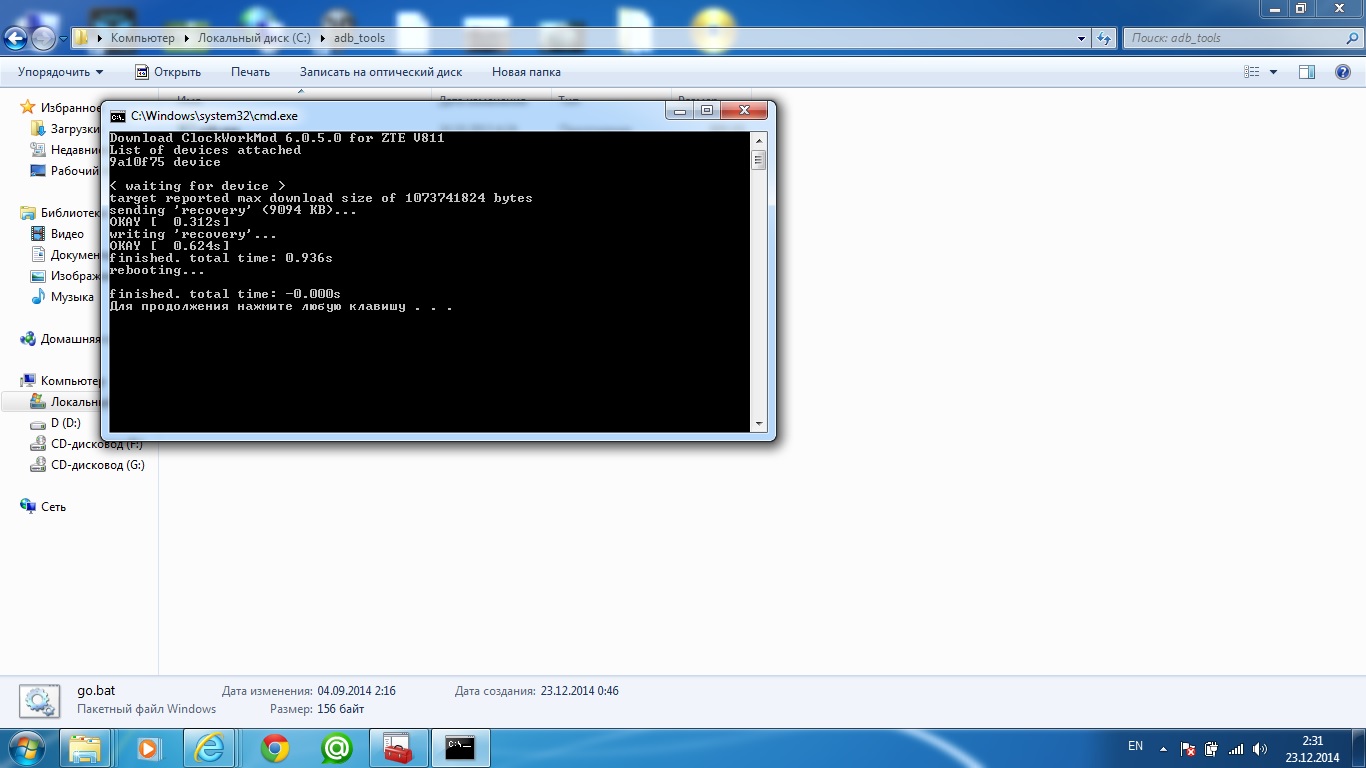
Task: Toggle the preview pane button
Action: 1306,72
